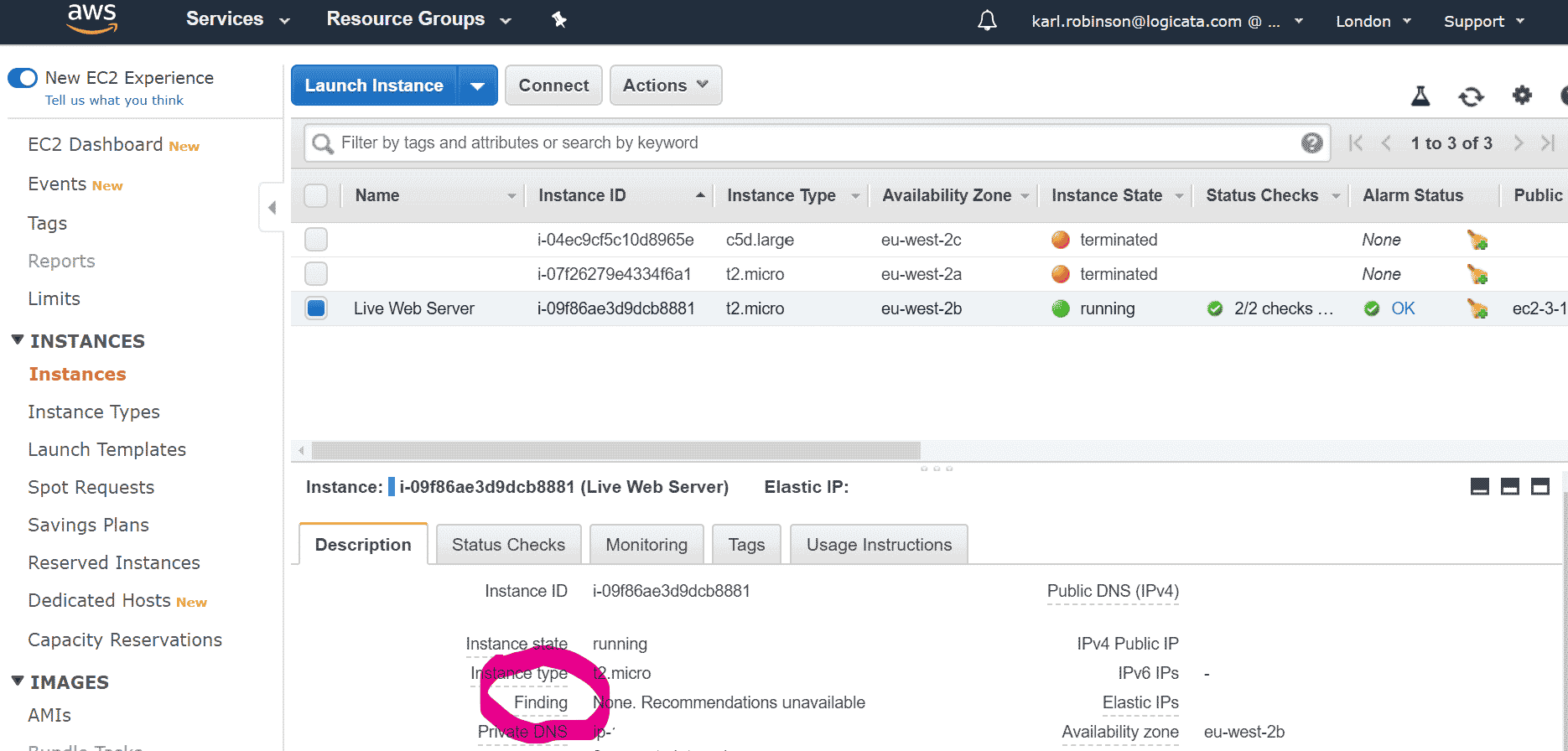Viewport: 1568px width, 751px height.
Task: Minimize details pane with first layout icon
Action: pyautogui.click(x=1480, y=487)
